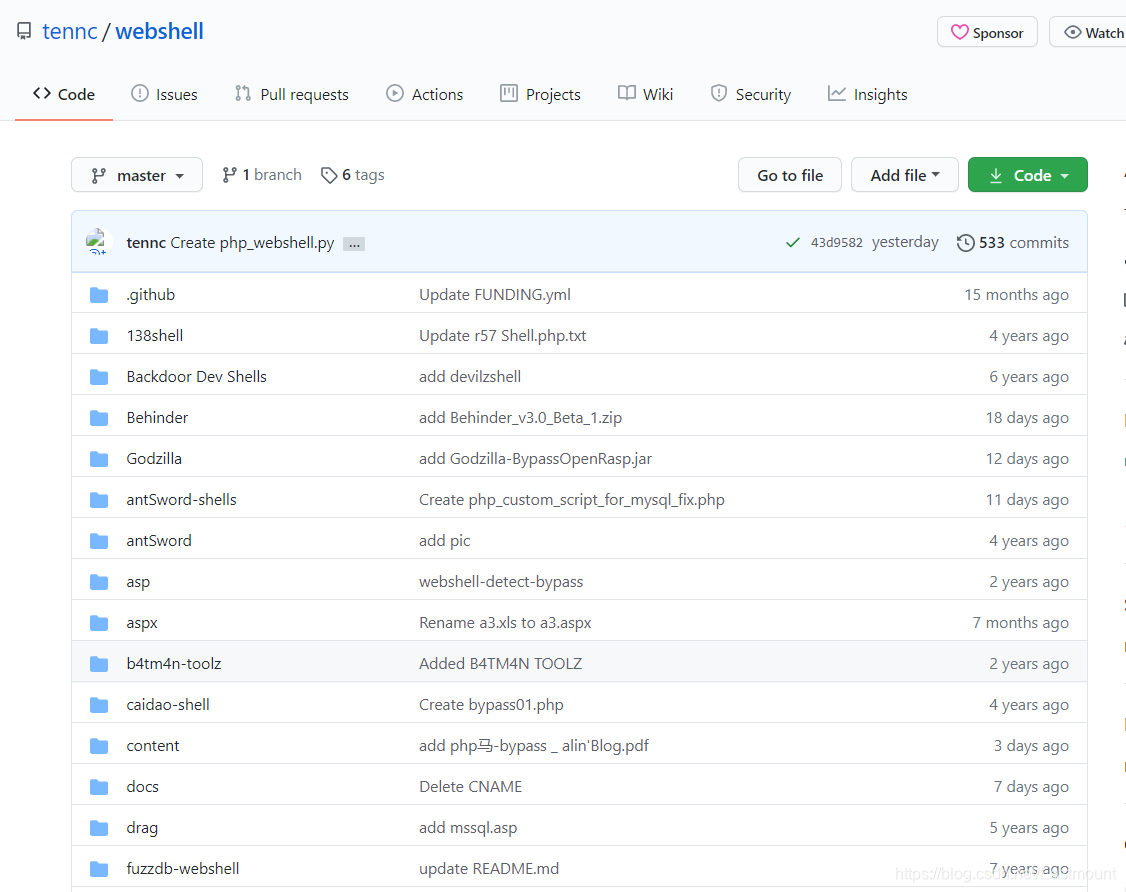The image size is (1126, 892).
Task: Open commit 'Added B4TM4N TOOLZ'
Action: tap(501, 664)
